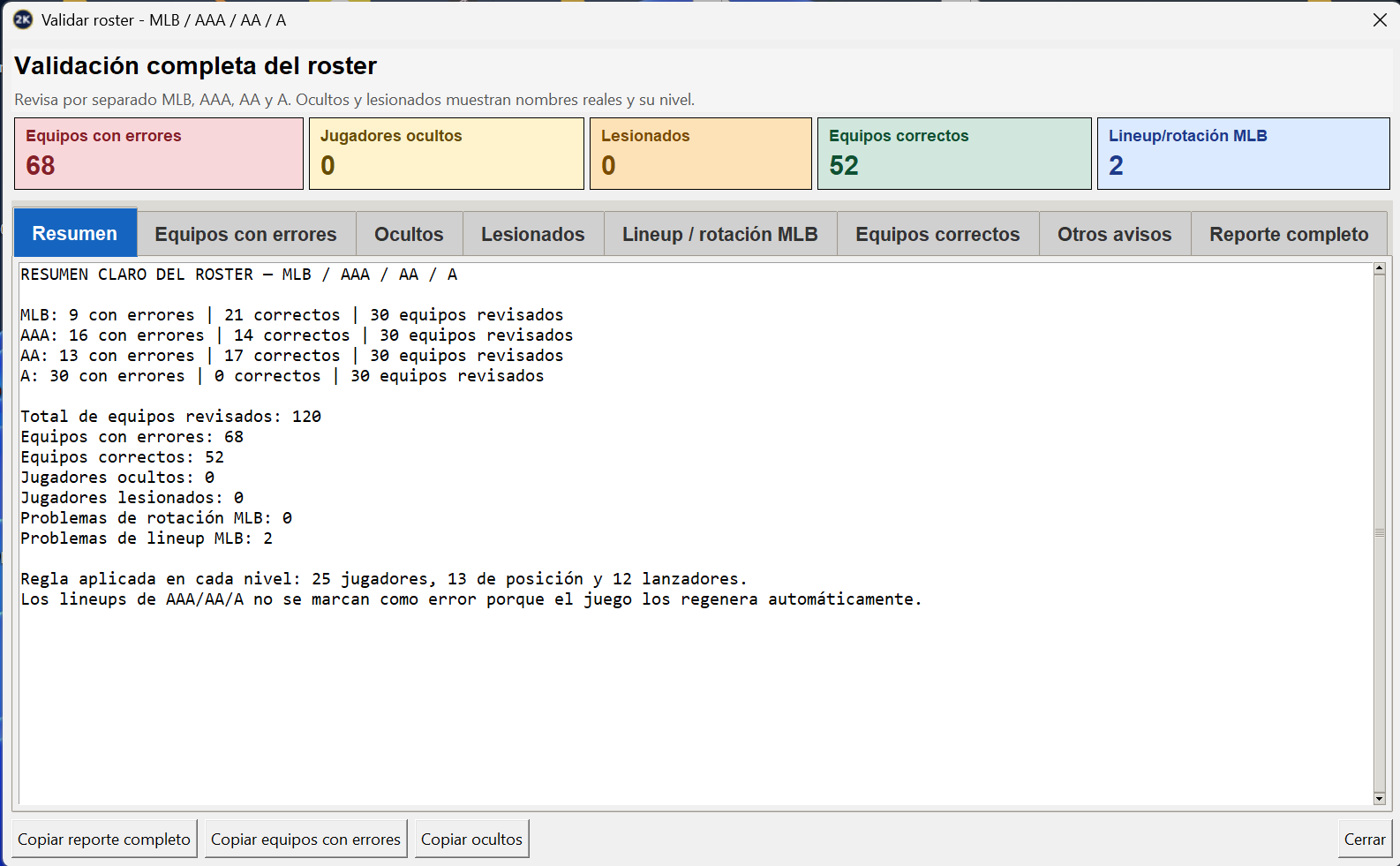Click the scrollbar up arrow

point(1379,268)
